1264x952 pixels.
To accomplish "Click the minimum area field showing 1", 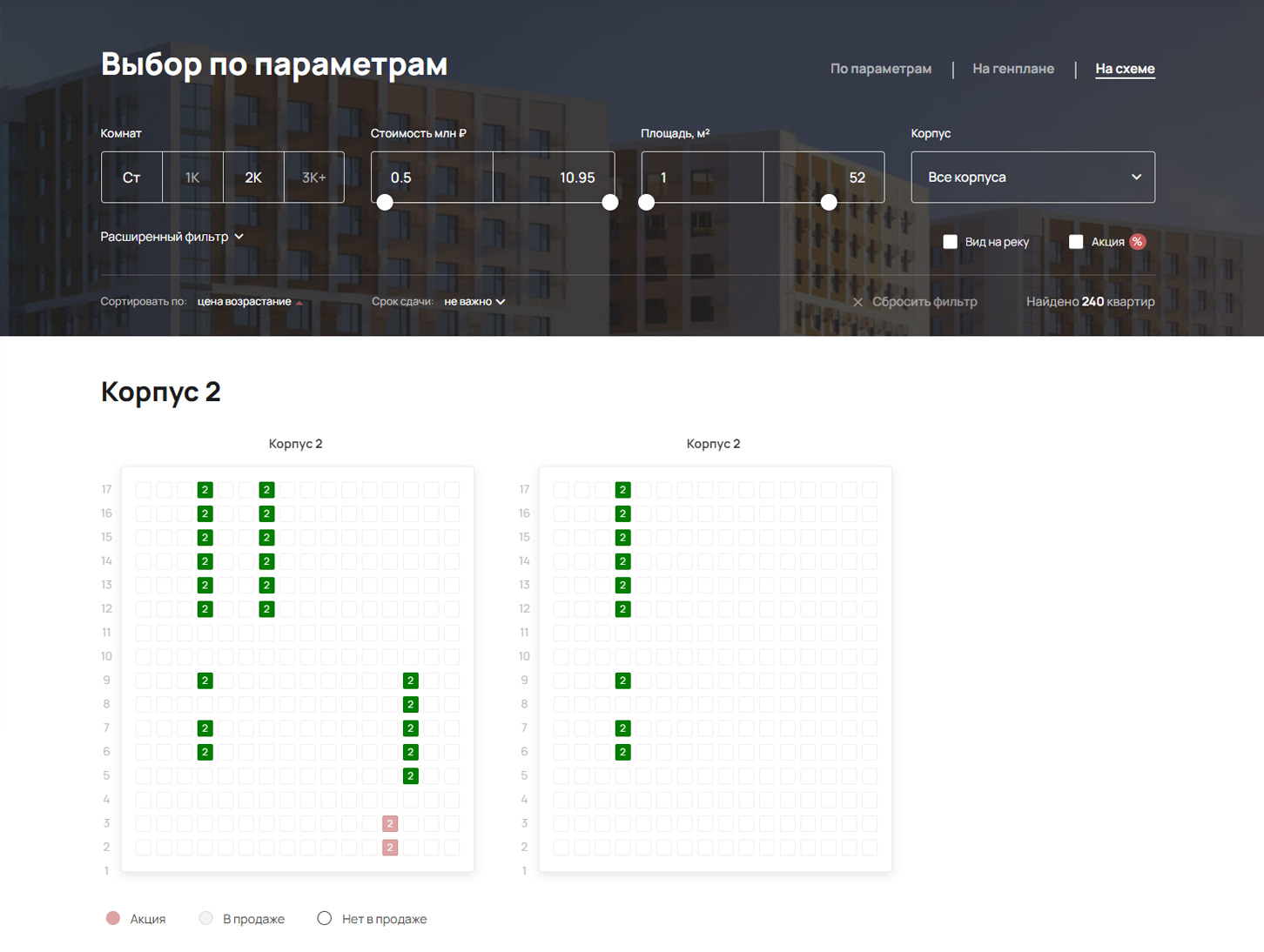I will [703, 178].
